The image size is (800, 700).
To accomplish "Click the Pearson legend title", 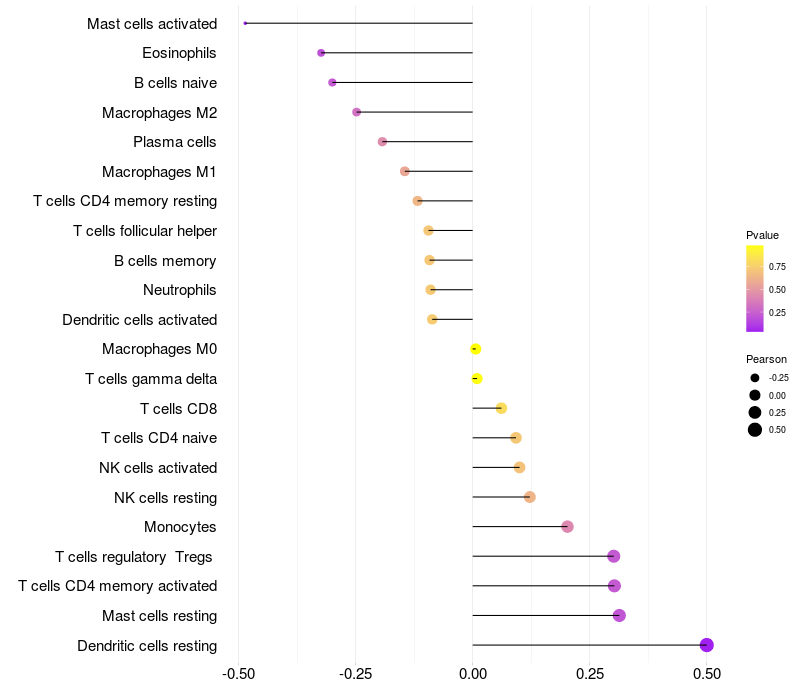I will [766, 359].
